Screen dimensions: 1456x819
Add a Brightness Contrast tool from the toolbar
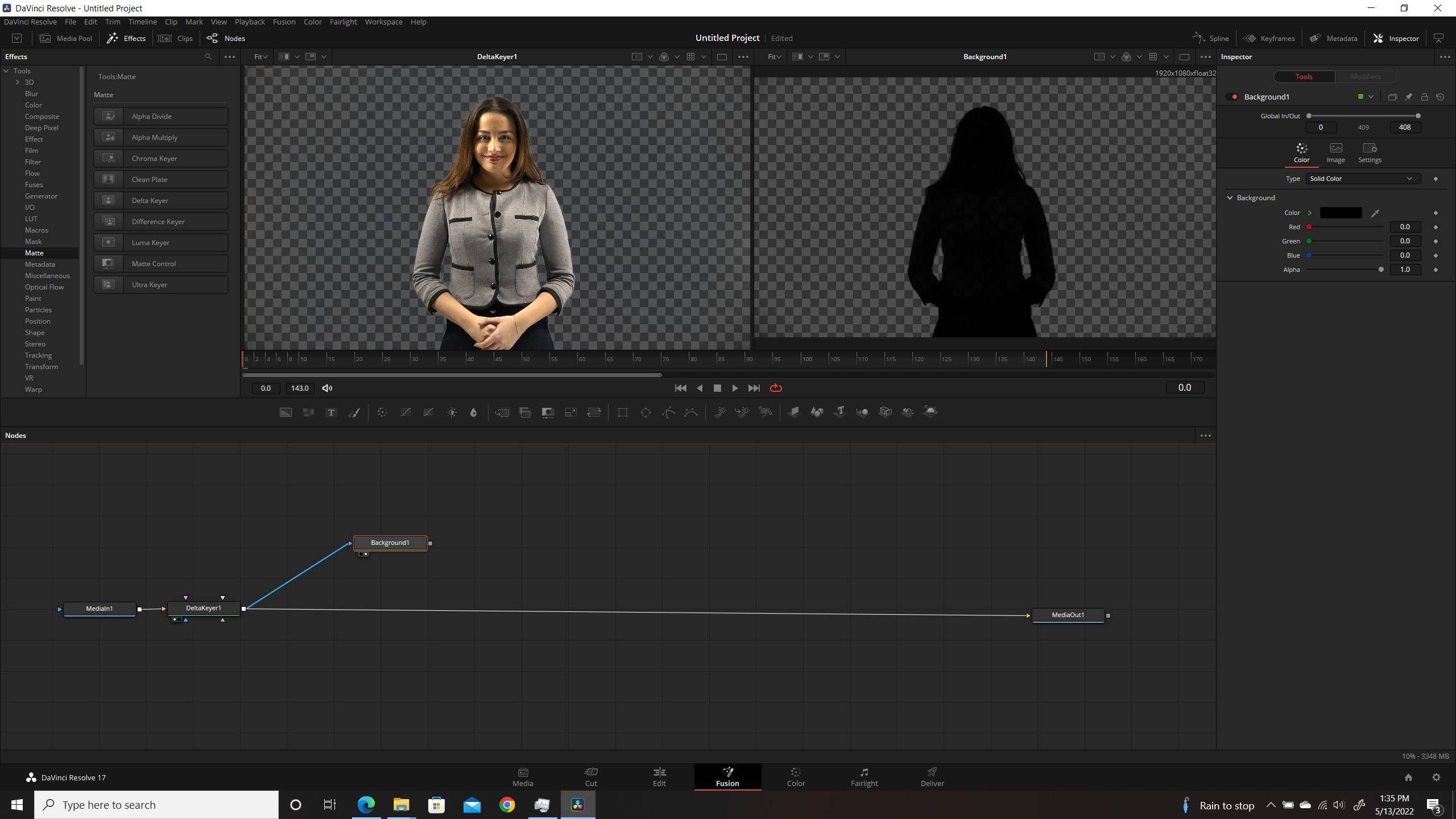pyautogui.click(x=452, y=412)
